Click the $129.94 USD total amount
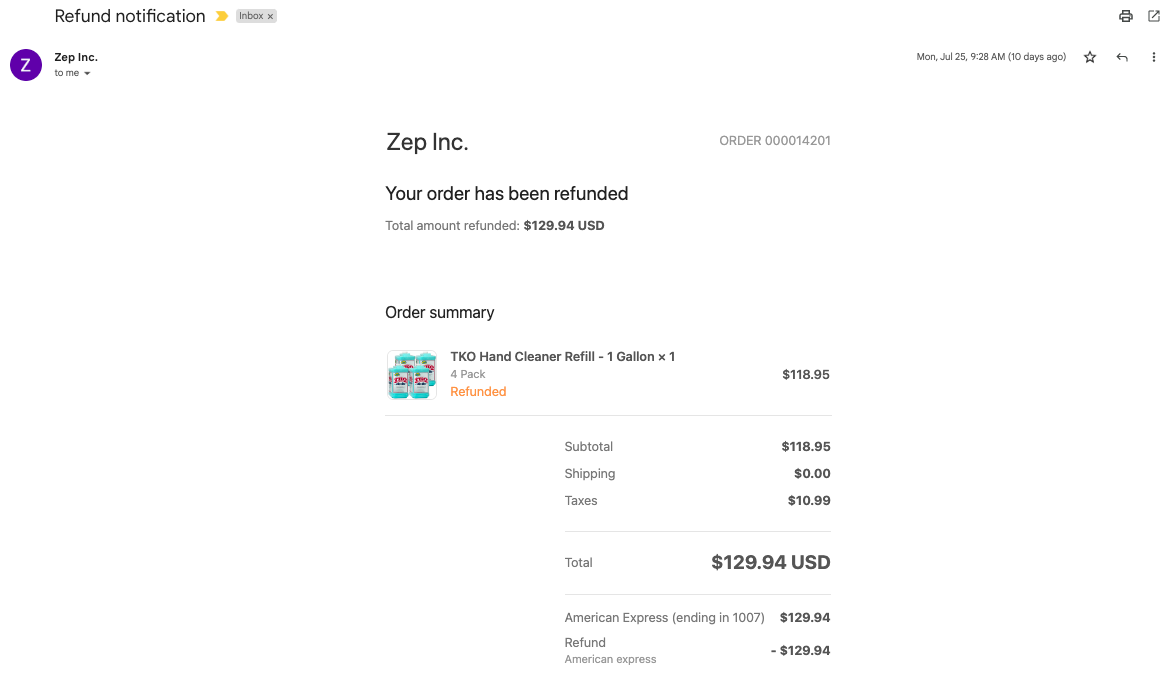The height and width of the screenshot is (675, 1173). (771, 562)
